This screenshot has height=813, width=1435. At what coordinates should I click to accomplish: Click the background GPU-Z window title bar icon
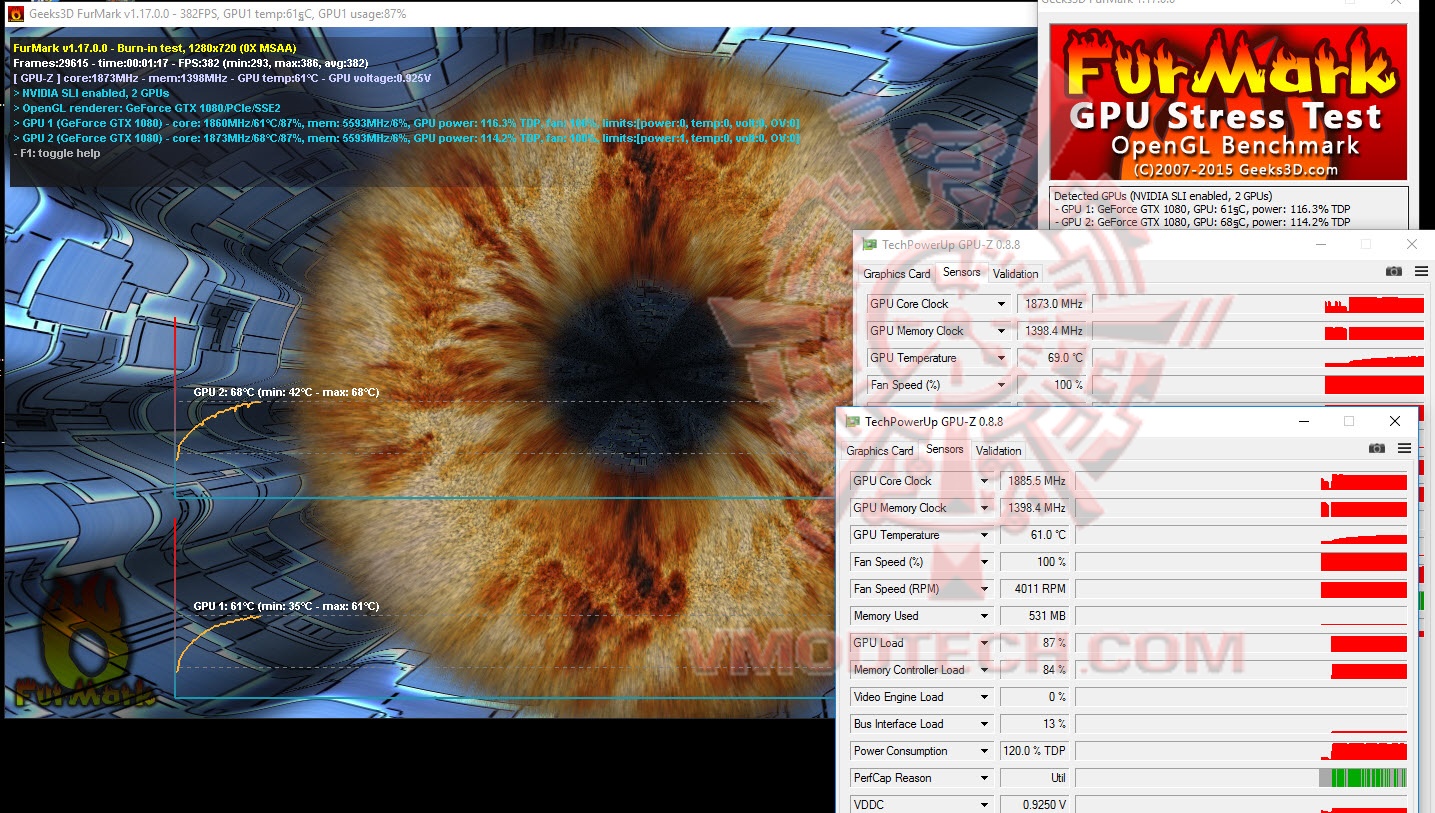click(870, 244)
